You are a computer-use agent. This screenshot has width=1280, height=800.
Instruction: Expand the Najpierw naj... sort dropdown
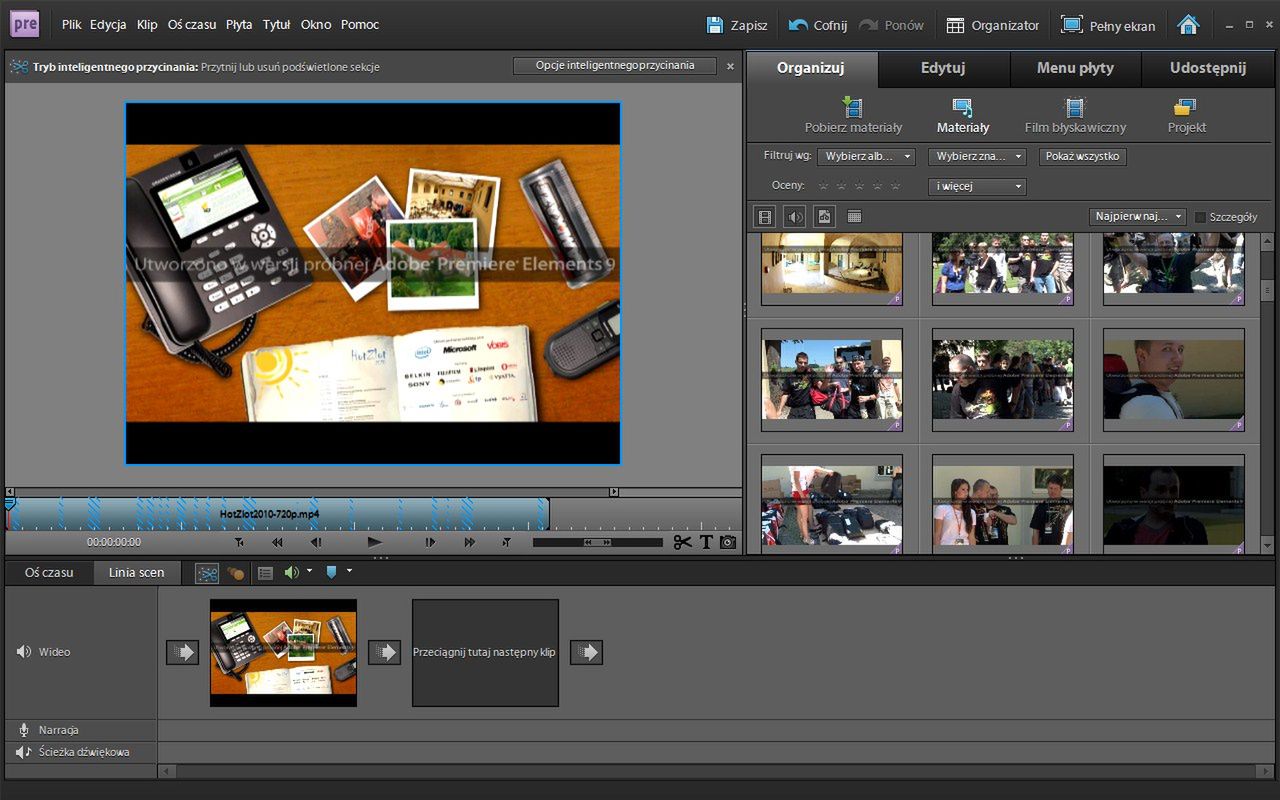[x=1137, y=217]
